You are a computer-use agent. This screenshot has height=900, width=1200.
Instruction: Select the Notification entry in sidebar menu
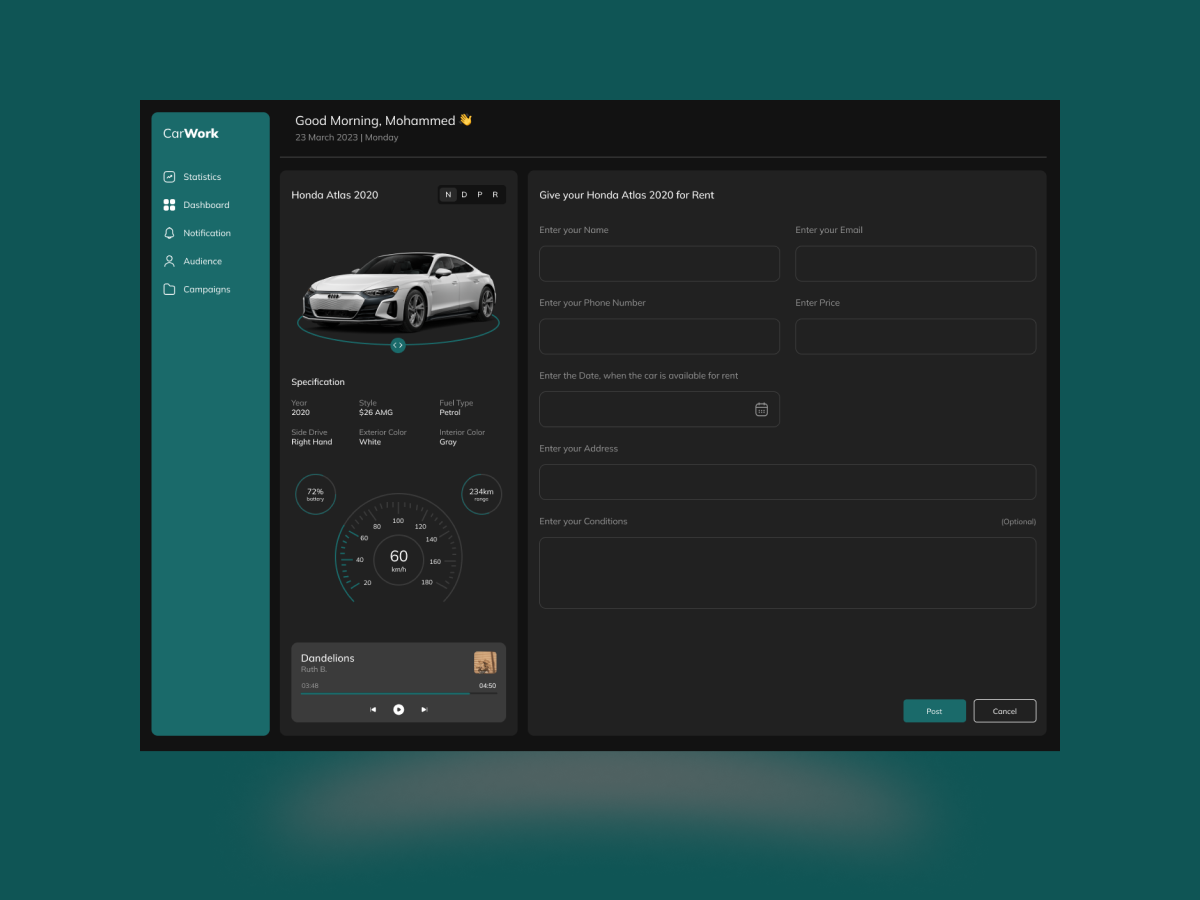click(204, 232)
